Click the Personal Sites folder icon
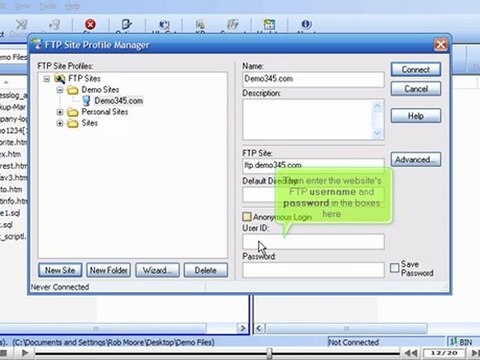 click(72, 112)
